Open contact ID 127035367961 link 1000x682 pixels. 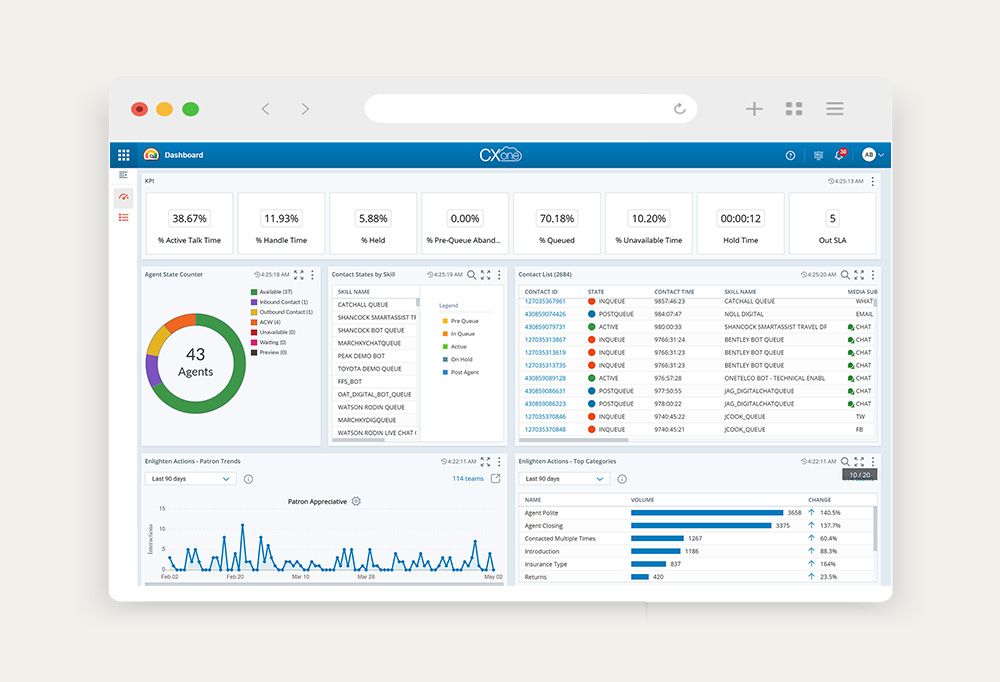coord(545,301)
